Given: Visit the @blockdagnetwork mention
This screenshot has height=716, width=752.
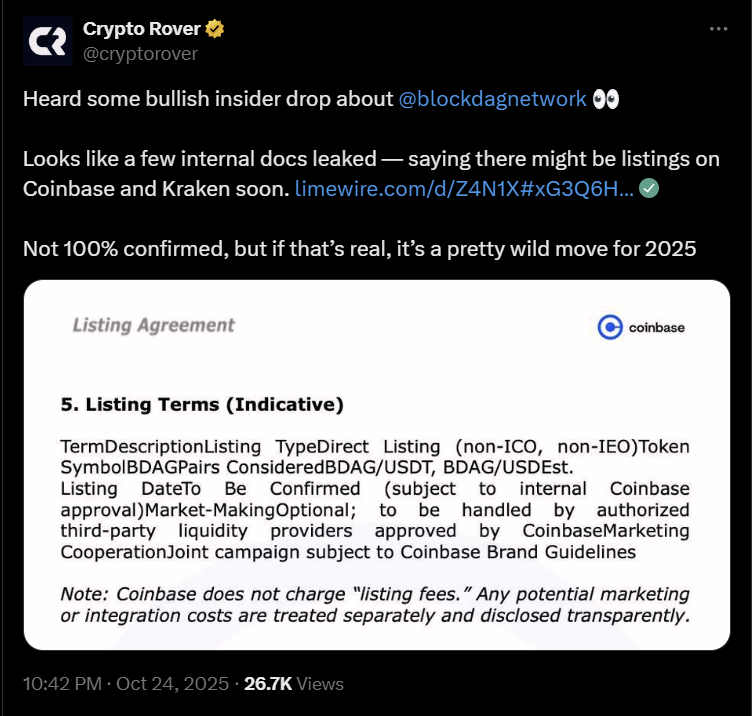Looking at the screenshot, I should click(x=492, y=99).
